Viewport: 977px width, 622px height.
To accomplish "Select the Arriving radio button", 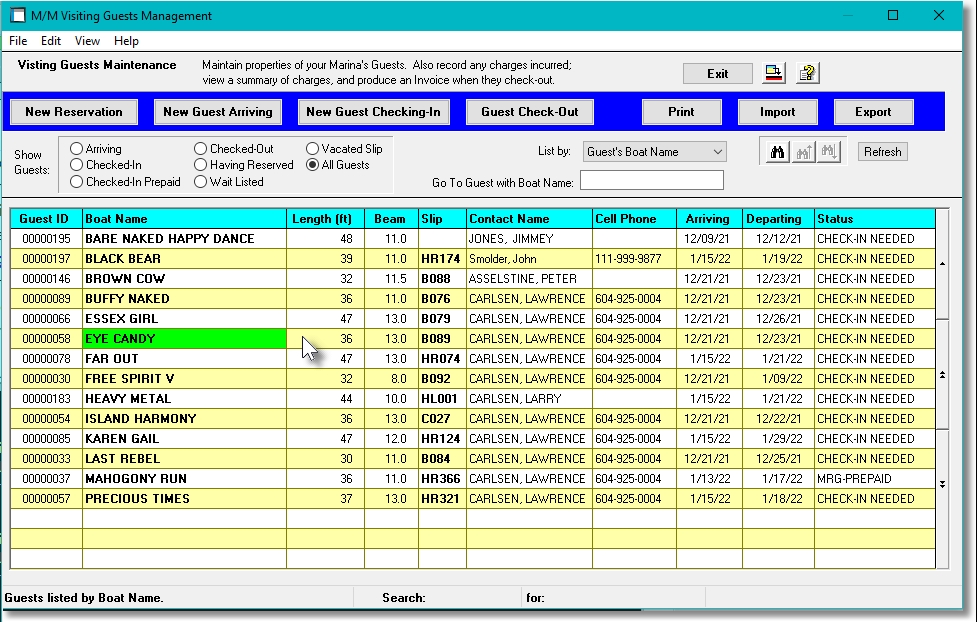I will (x=77, y=149).
